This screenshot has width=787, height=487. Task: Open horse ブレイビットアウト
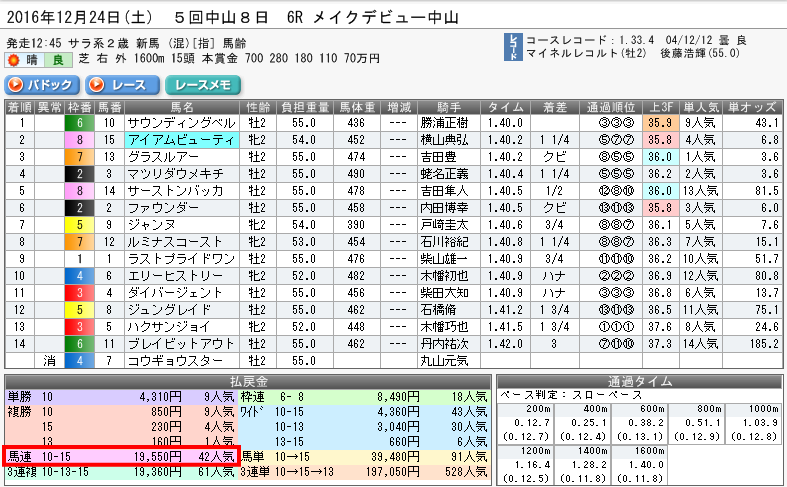181,344
